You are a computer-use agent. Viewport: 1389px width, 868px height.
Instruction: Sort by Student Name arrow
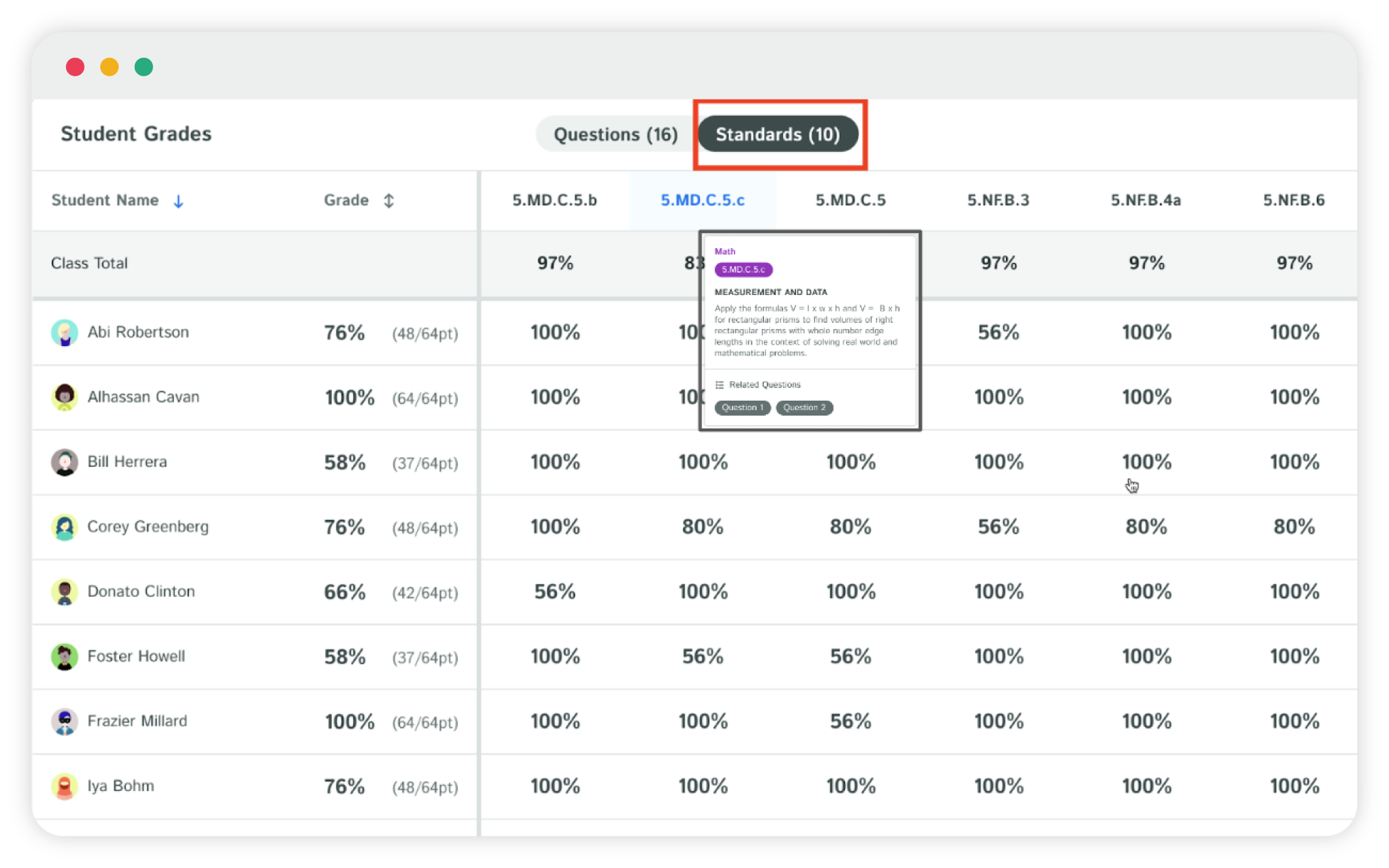(179, 201)
